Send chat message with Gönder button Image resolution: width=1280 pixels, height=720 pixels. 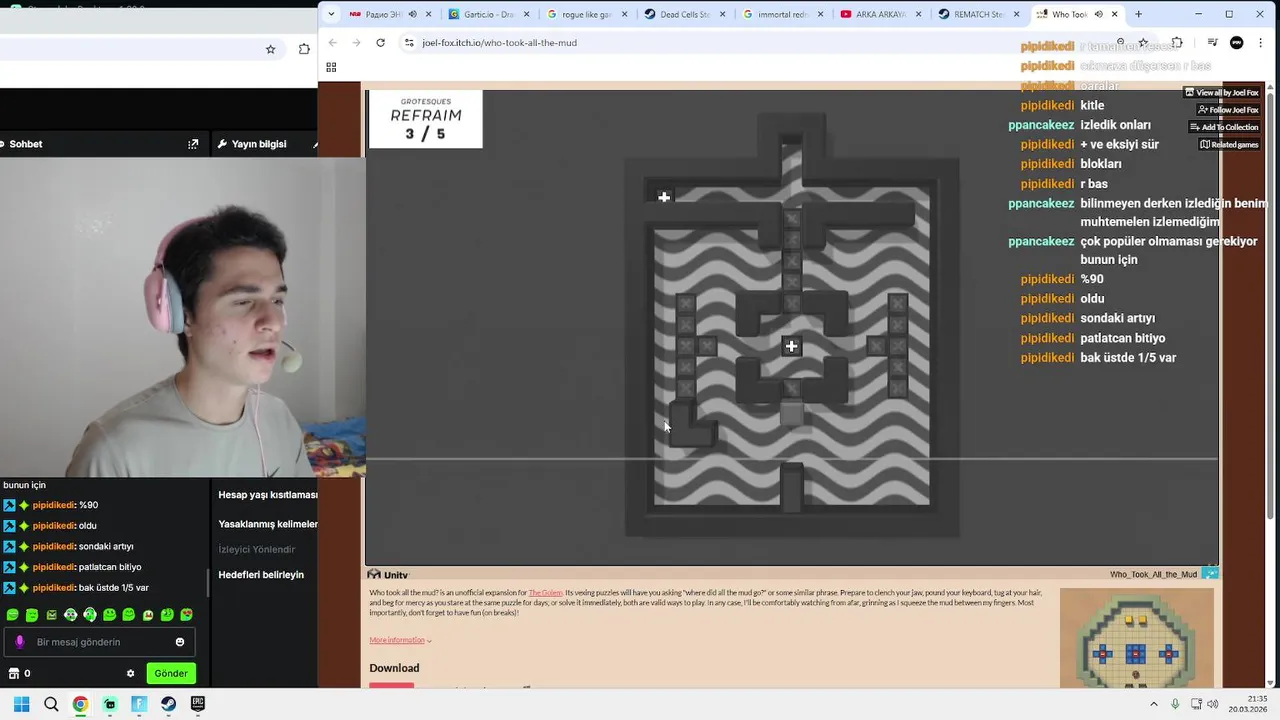pyautogui.click(x=170, y=673)
